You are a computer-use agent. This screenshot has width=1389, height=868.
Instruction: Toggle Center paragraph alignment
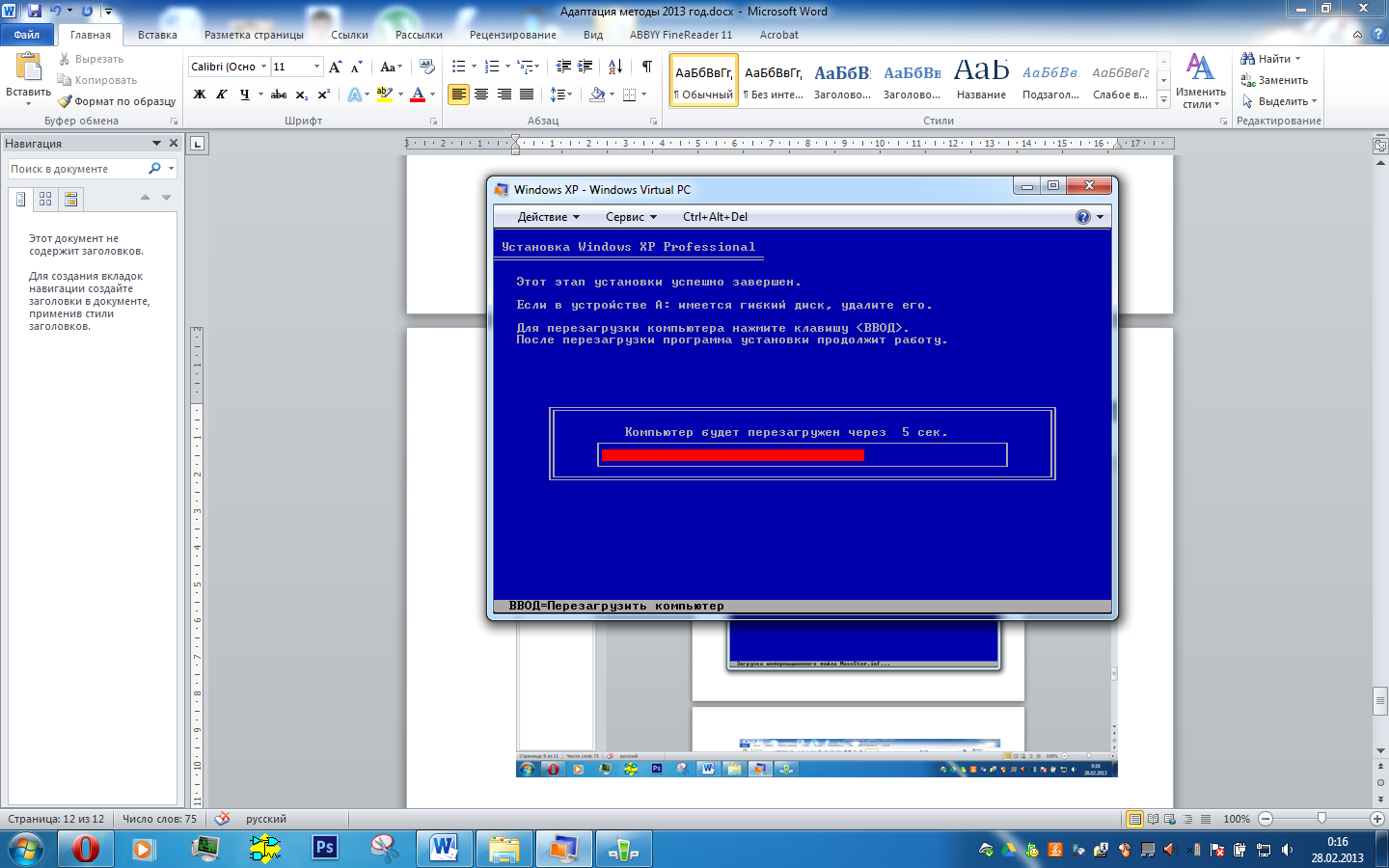(481, 95)
